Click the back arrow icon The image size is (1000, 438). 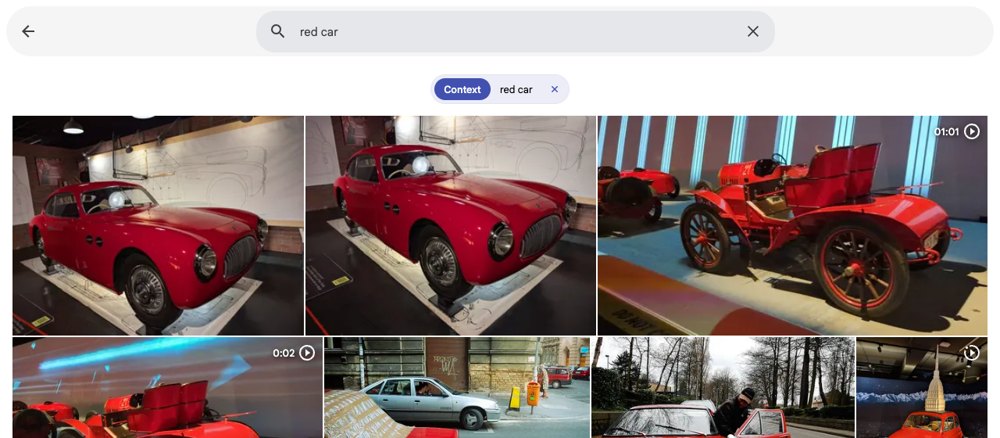click(x=28, y=31)
